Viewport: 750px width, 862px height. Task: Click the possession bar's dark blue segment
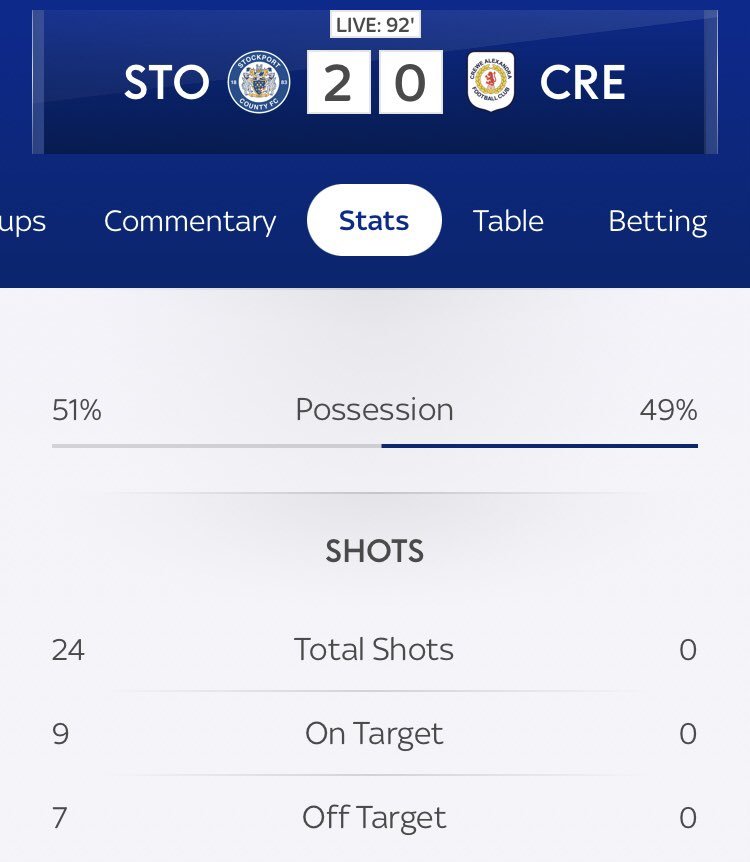(x=539, y=446)
